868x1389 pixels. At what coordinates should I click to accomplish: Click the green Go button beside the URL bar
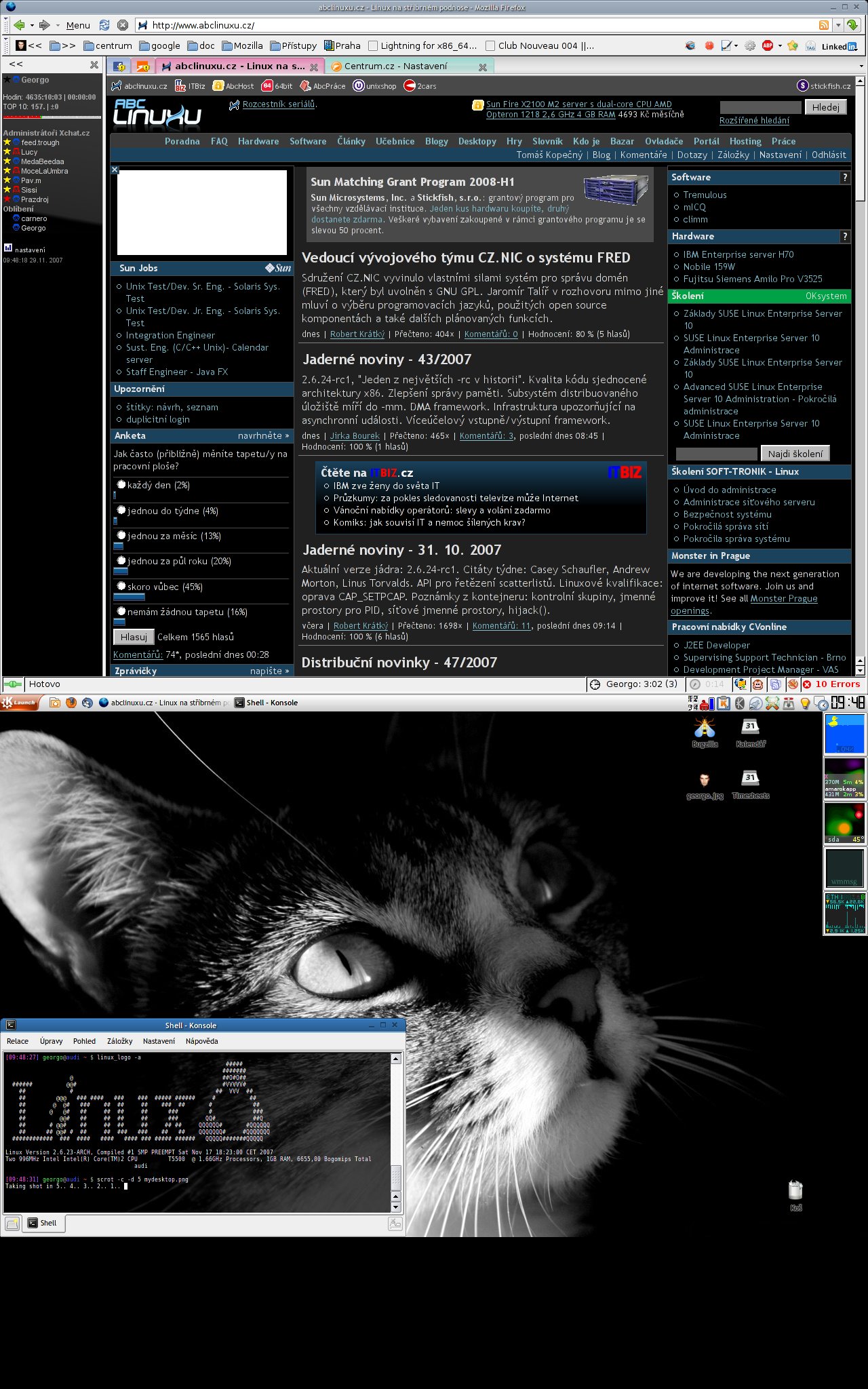pos(852,25)
